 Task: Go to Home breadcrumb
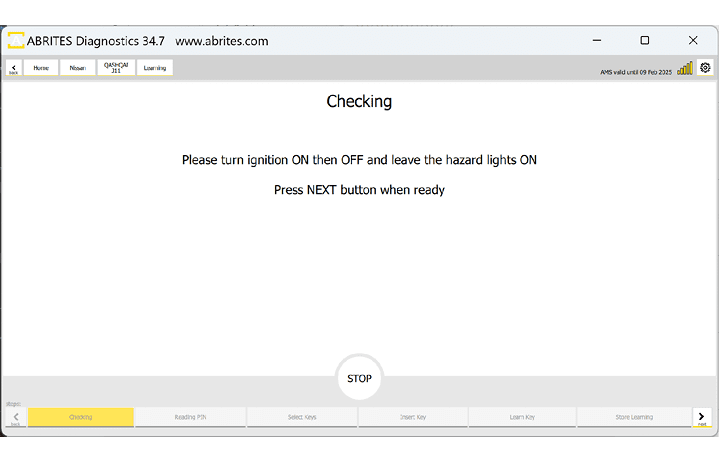point(41,68)
